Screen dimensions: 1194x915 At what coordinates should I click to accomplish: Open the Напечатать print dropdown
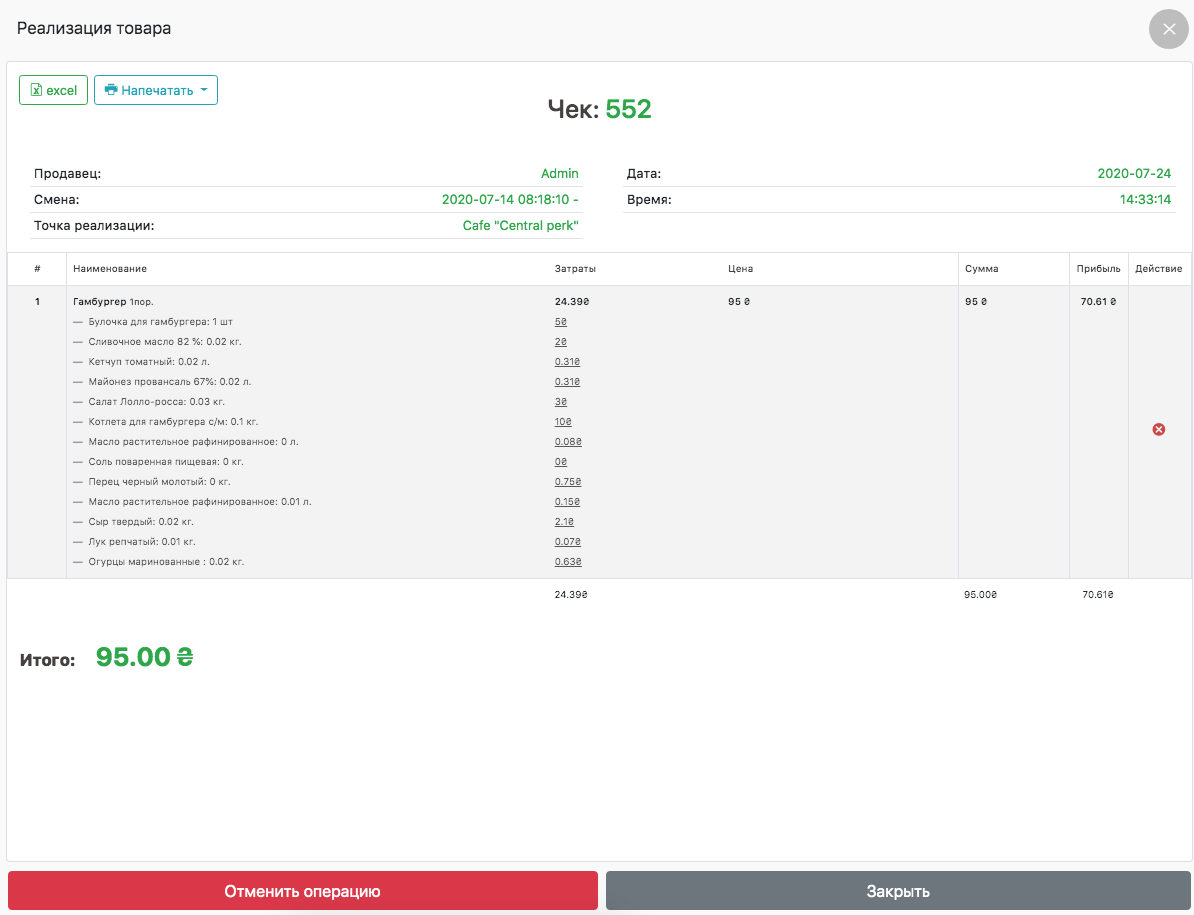[x=156, y=90]
